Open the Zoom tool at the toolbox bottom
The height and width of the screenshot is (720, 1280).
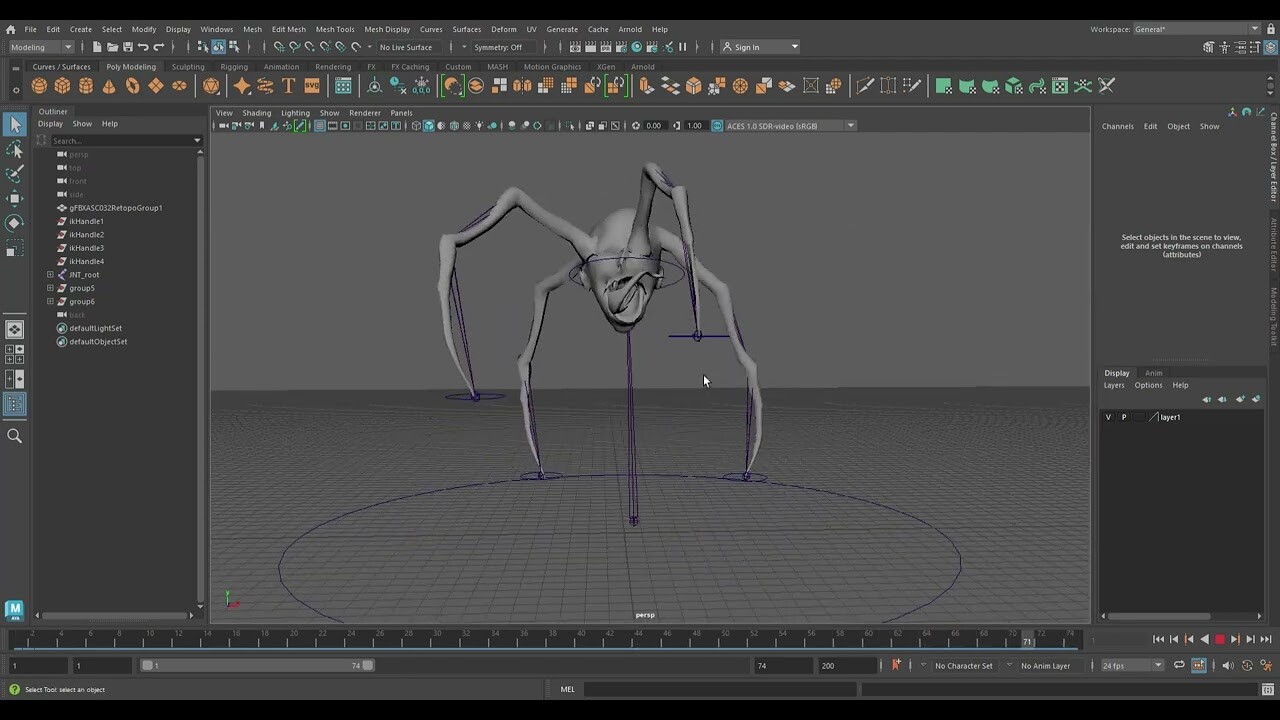pyautogui.click(x=14, y=435)
